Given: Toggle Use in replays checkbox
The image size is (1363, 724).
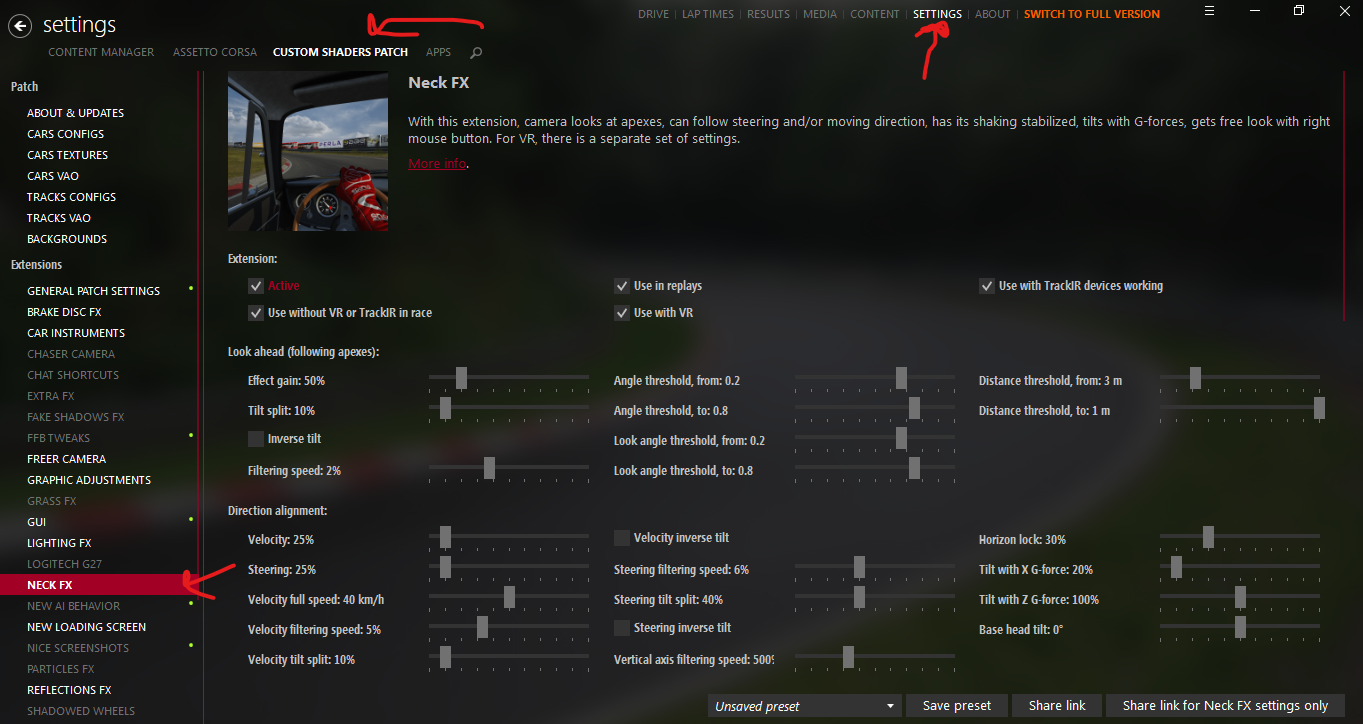Looking at the screenshot, I should tap(622, 286).
